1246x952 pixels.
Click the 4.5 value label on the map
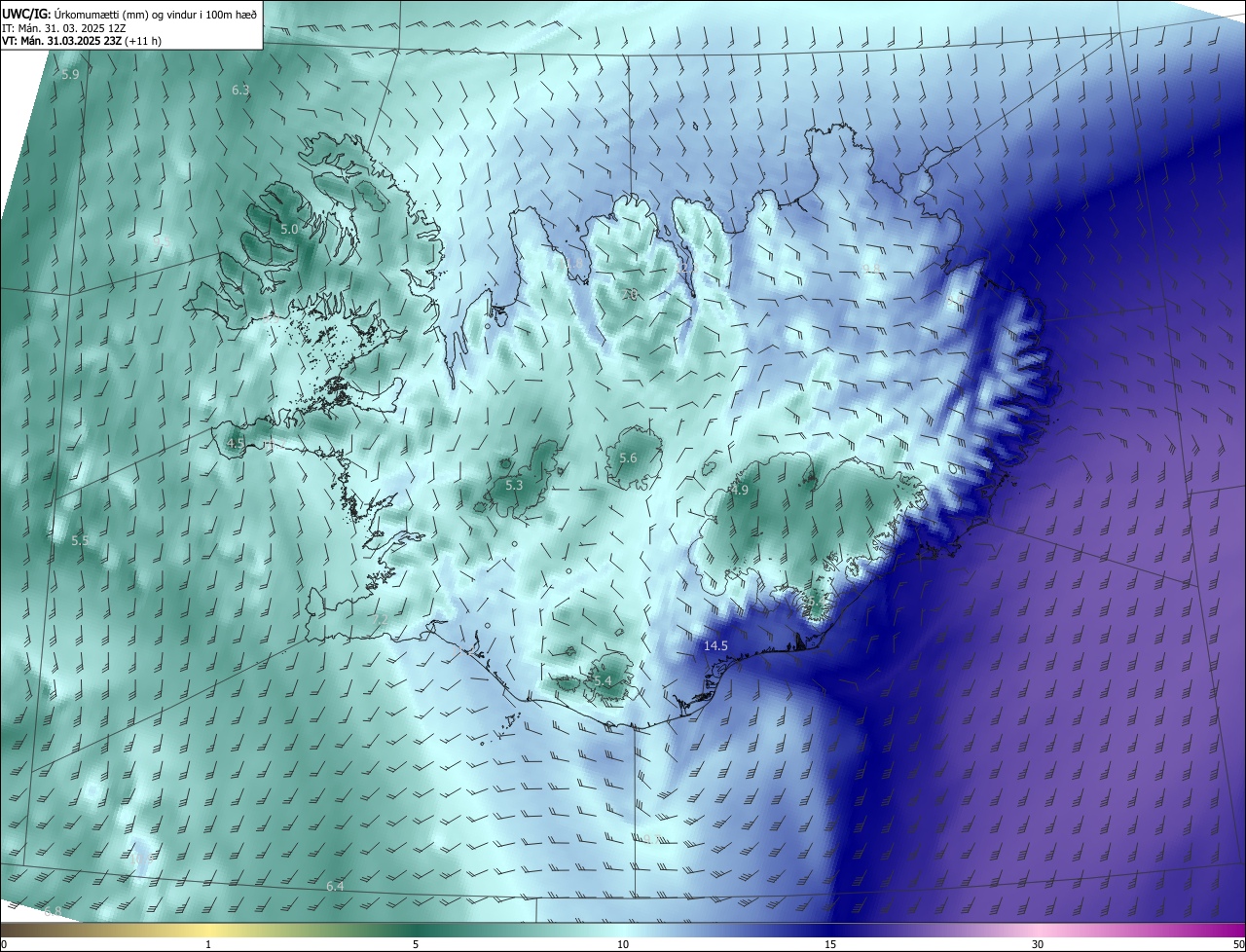(236, 443)
